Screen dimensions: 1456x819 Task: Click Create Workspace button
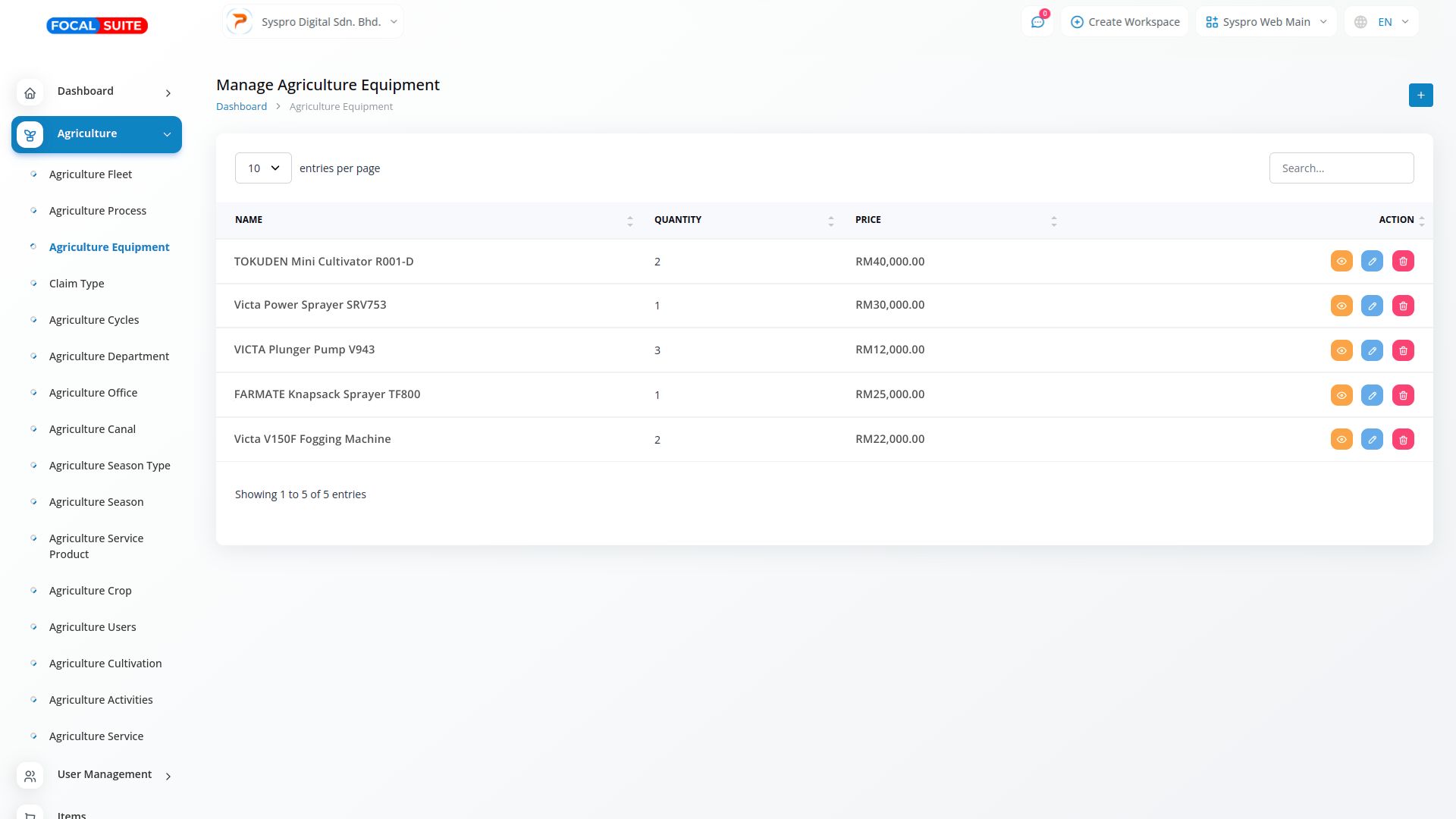(x=1125, y=22)
